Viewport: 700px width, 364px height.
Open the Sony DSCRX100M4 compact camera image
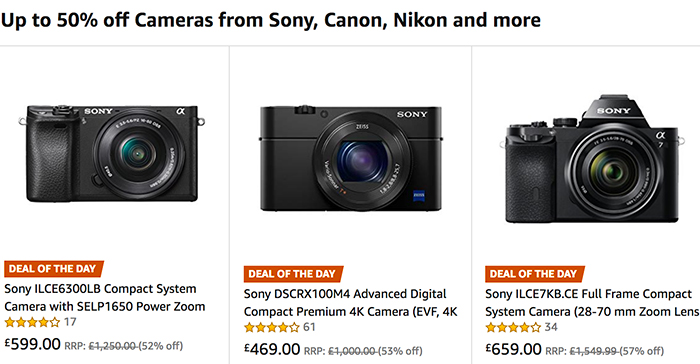coord(351,158)
